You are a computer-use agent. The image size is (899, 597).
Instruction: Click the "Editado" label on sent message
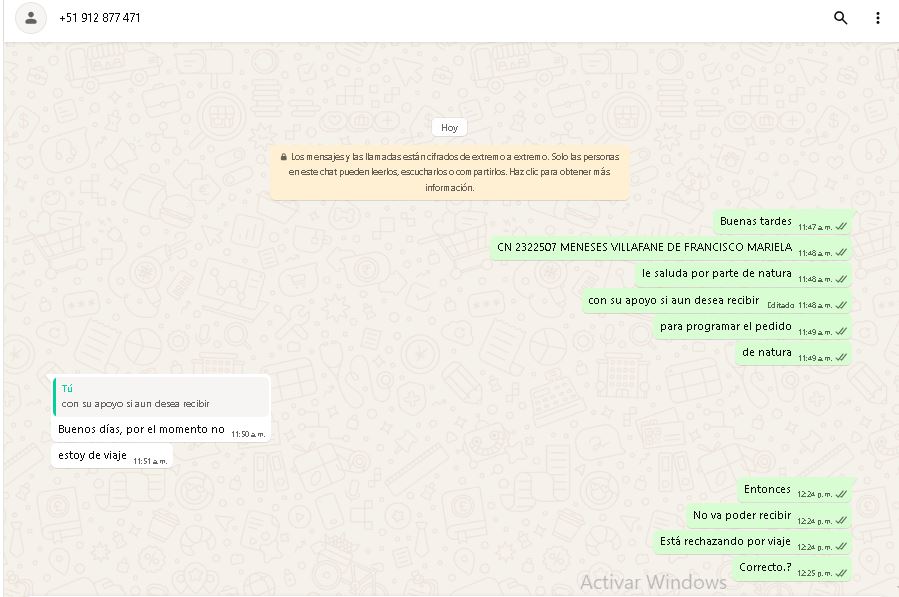(780, 305)
